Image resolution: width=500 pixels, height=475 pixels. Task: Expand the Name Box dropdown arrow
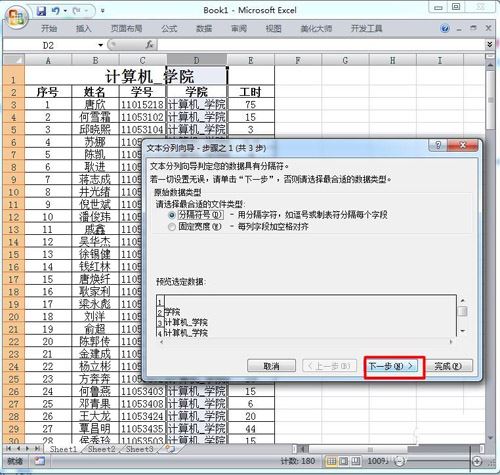coord(101,45)
